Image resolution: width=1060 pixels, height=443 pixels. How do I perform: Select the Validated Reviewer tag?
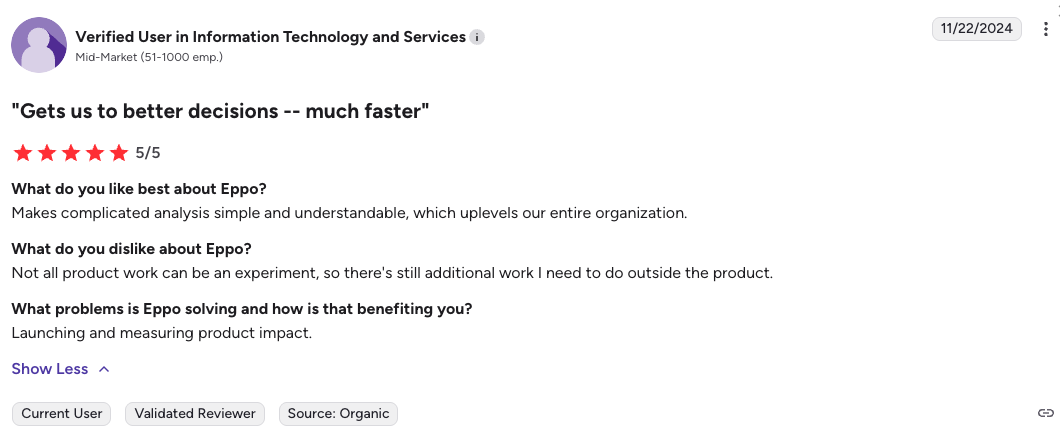[x=195, y=413]
